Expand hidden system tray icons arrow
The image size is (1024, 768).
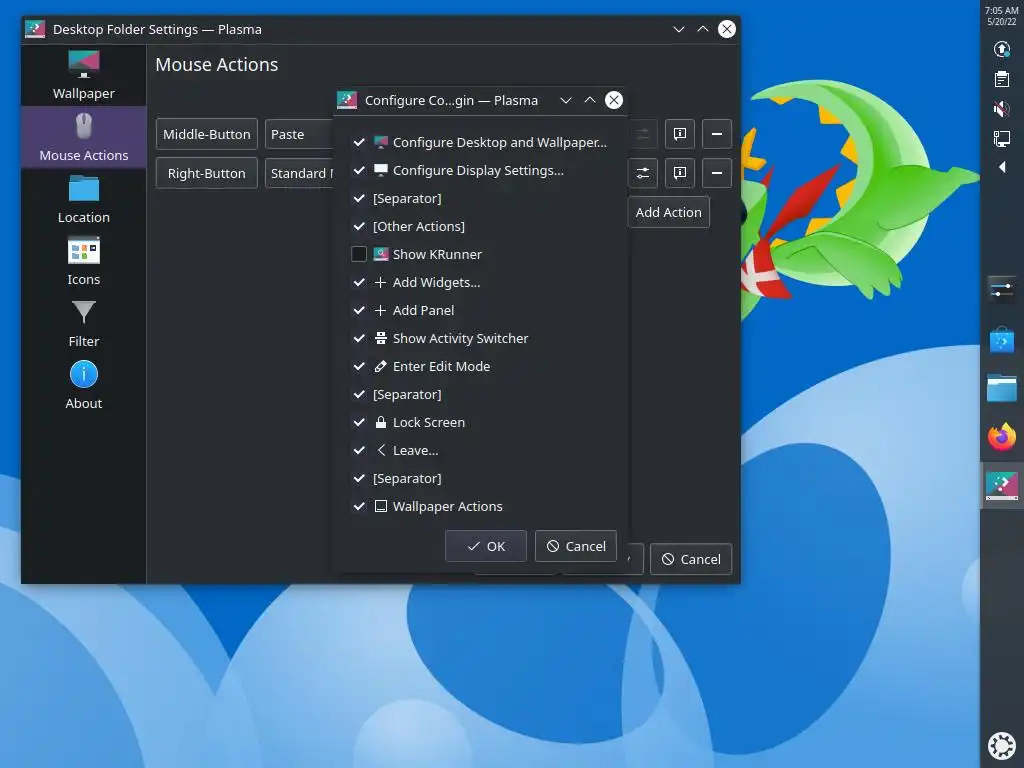click(1002, 167)
